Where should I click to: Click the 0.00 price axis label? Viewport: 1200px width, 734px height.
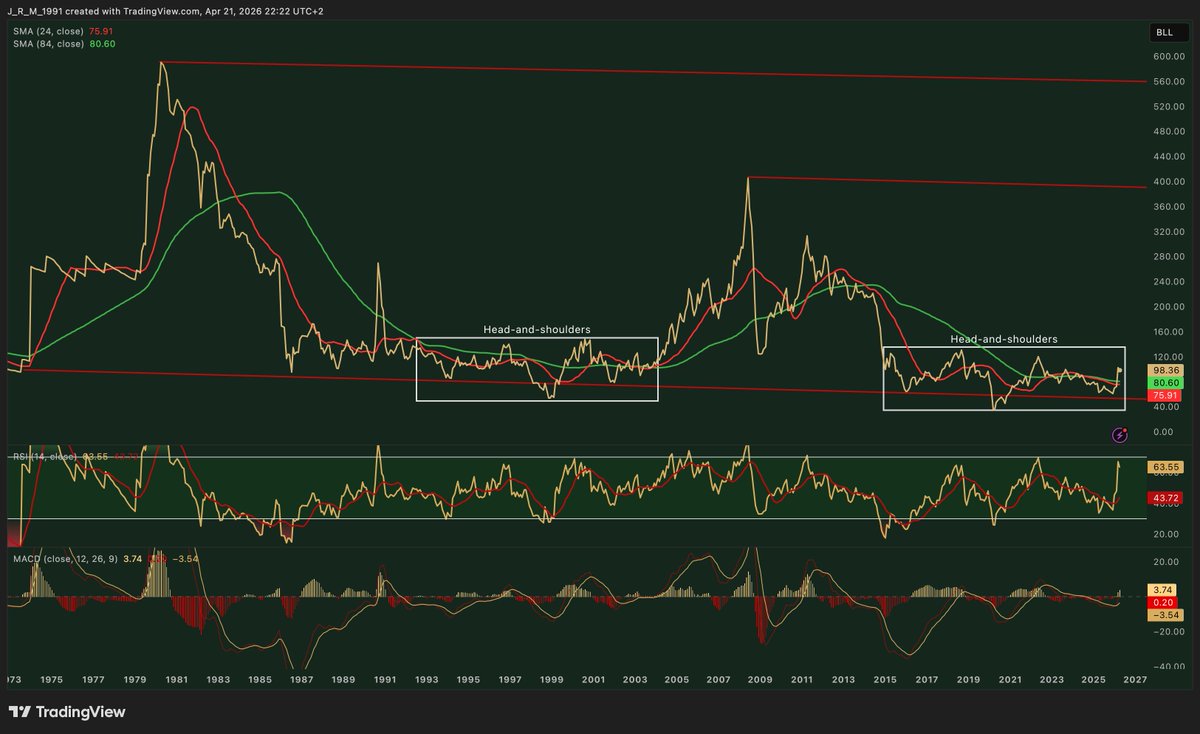coord(1164,432)
